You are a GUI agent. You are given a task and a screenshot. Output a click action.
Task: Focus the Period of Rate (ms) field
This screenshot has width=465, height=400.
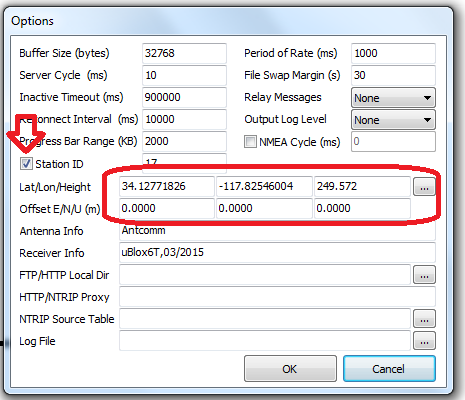click(393, 53)
